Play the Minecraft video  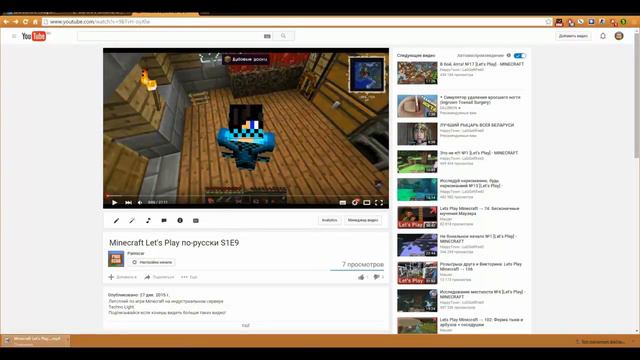pos(114,202)
